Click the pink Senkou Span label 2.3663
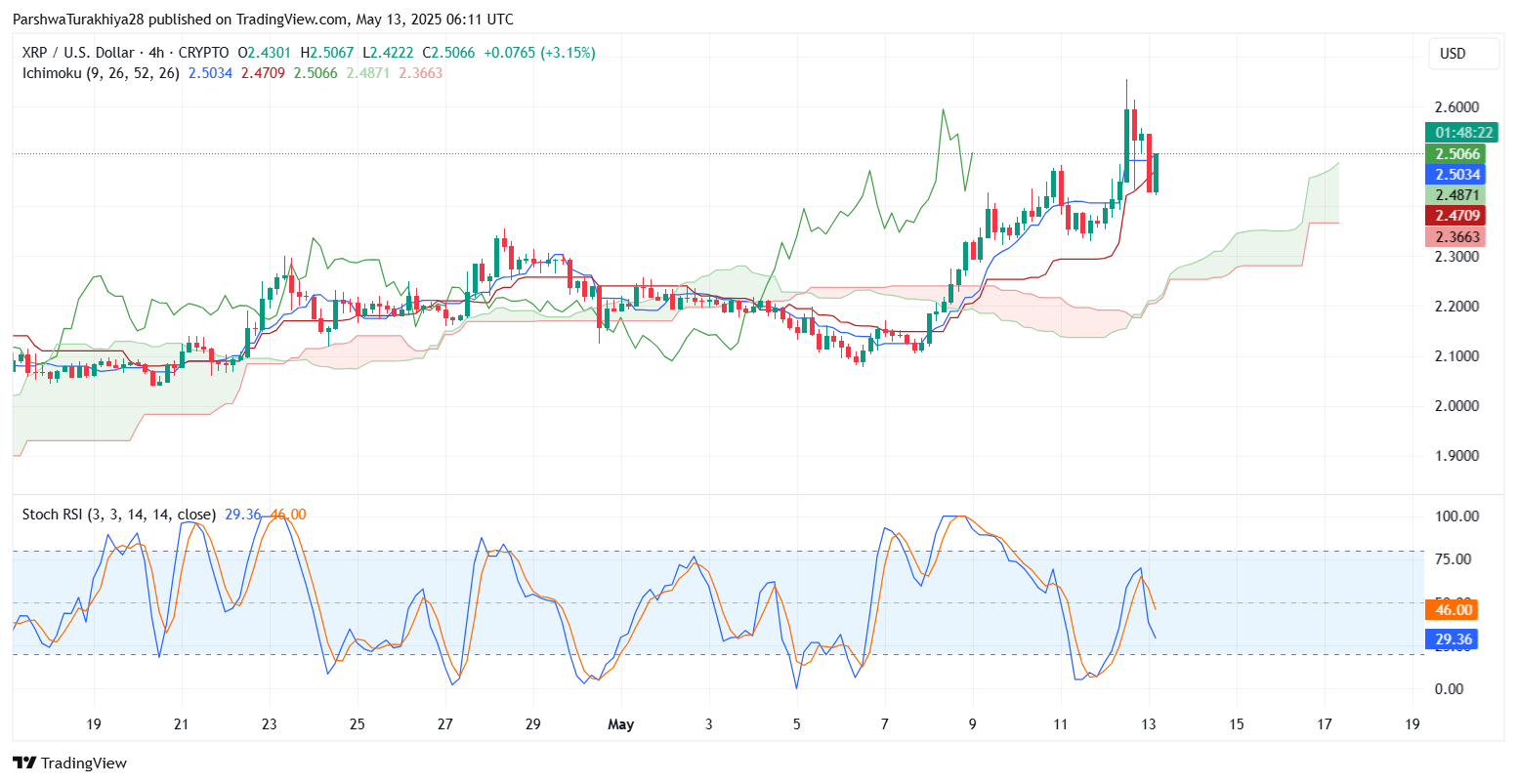 (x=1459, y=236)
